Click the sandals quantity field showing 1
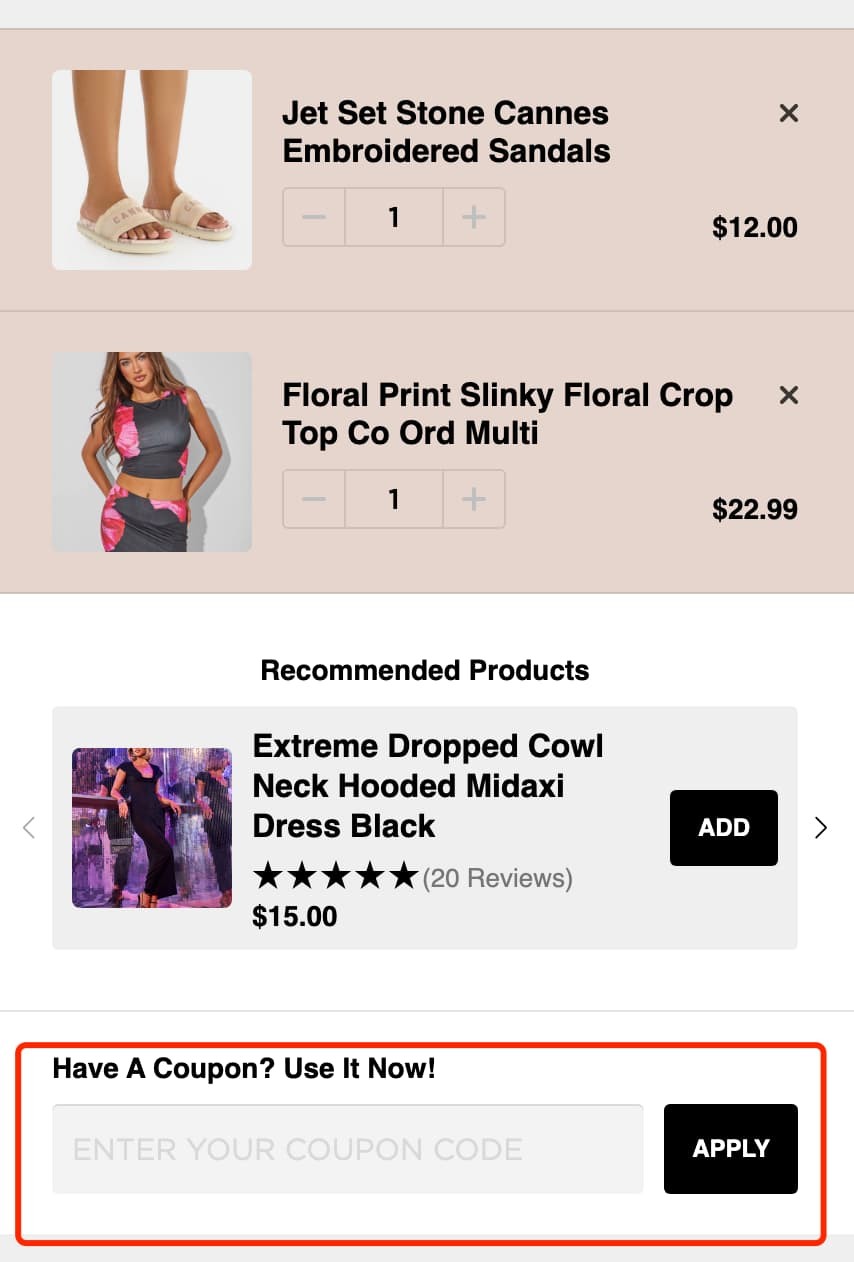The width and height of the screenshot is (854, 1262). click(x=393, y=217)
